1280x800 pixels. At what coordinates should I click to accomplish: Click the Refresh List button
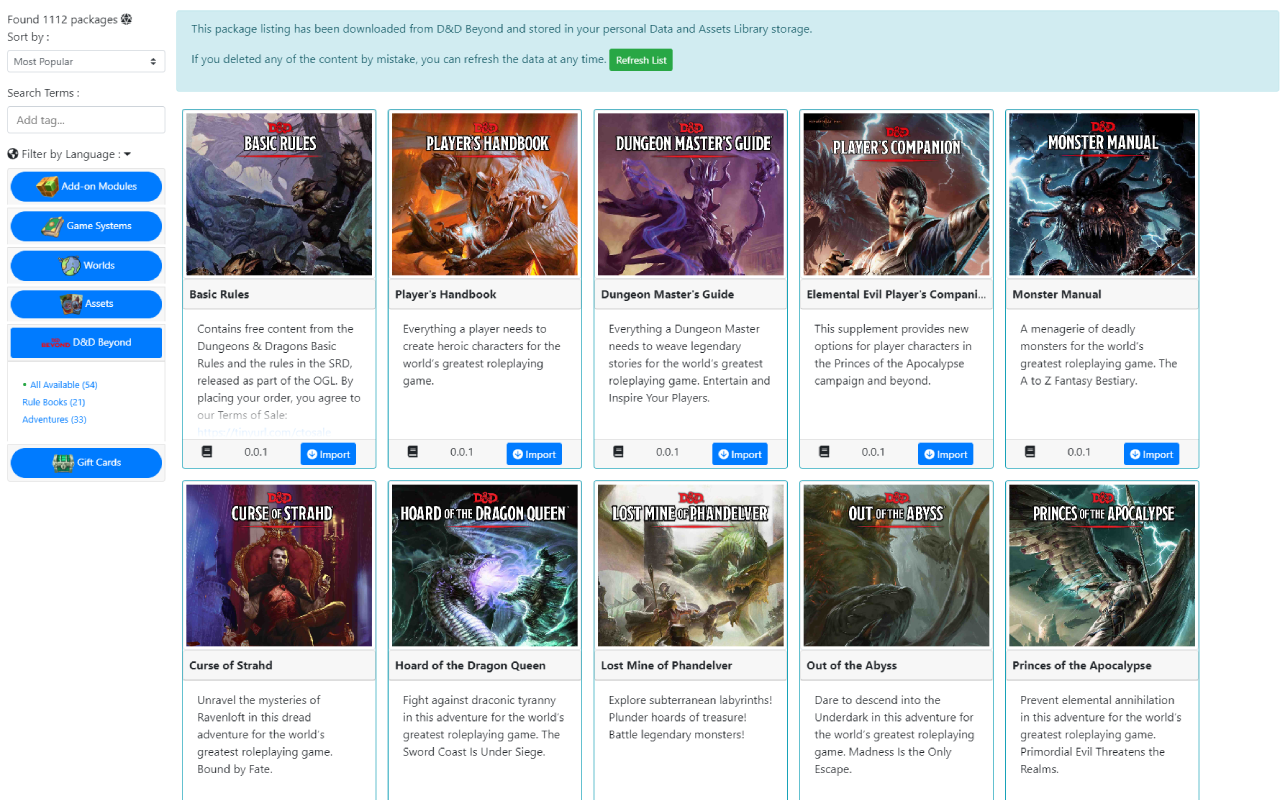point(641,60)
